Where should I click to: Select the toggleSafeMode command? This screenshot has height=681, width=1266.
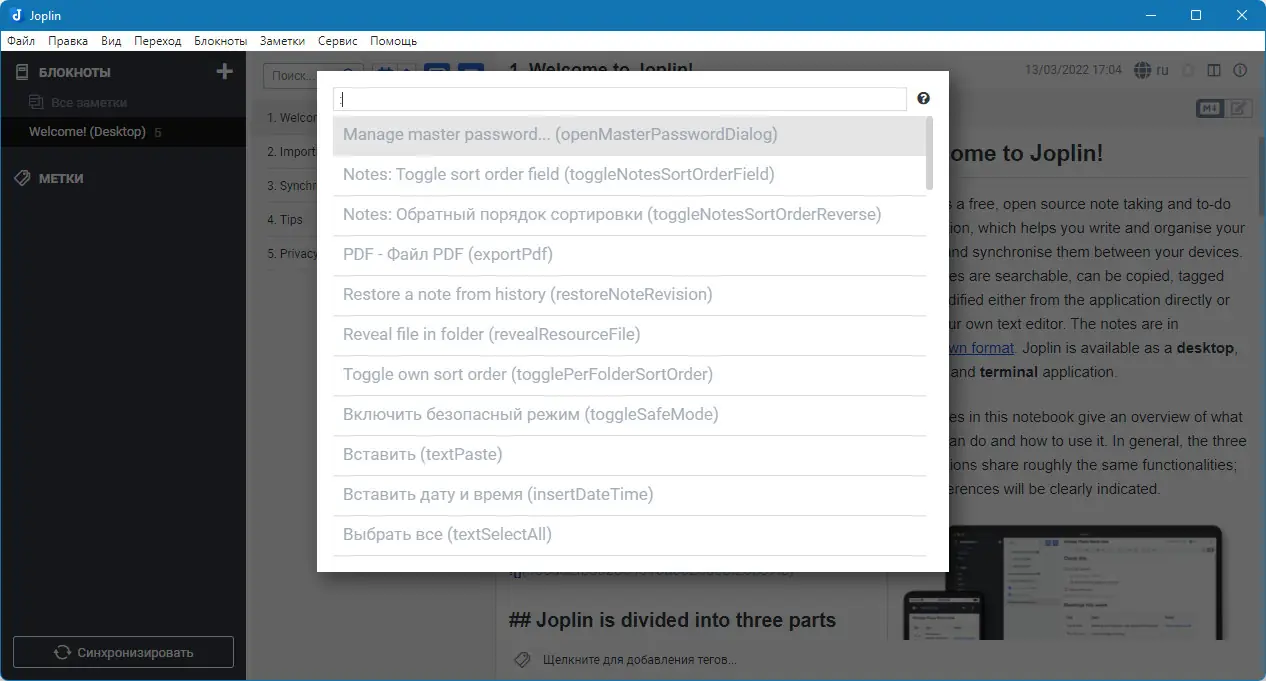click(629, 415)
